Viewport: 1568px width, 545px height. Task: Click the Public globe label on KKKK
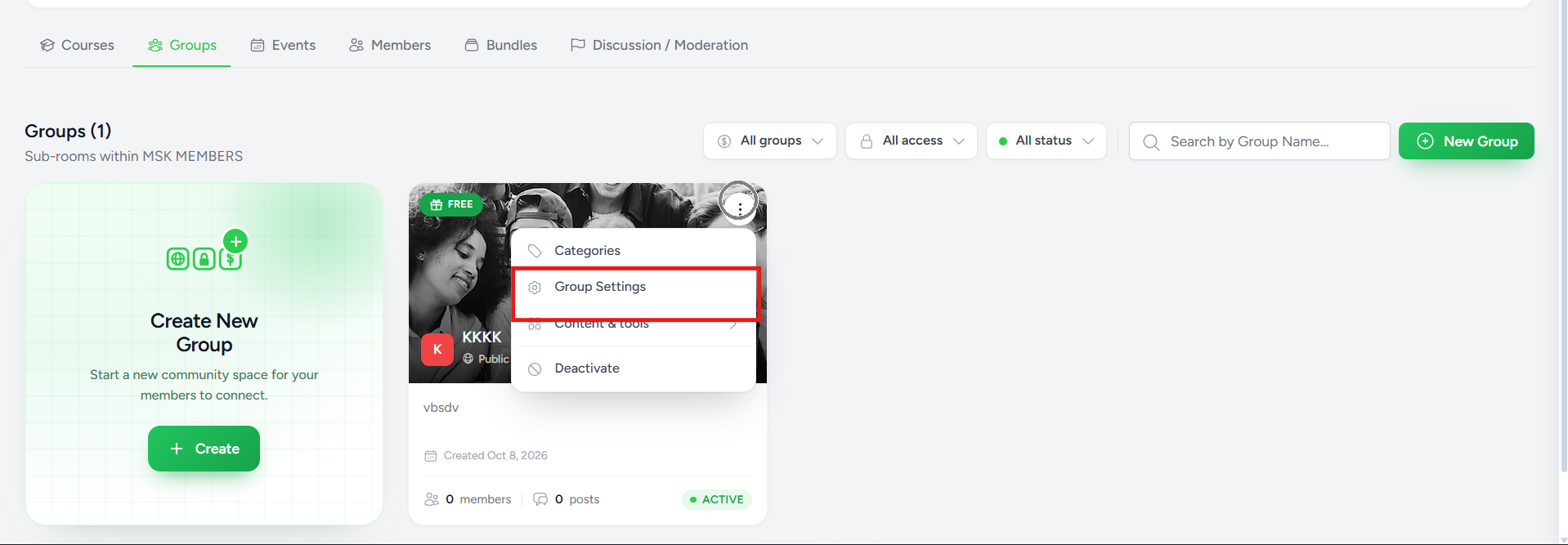(486, 359)
